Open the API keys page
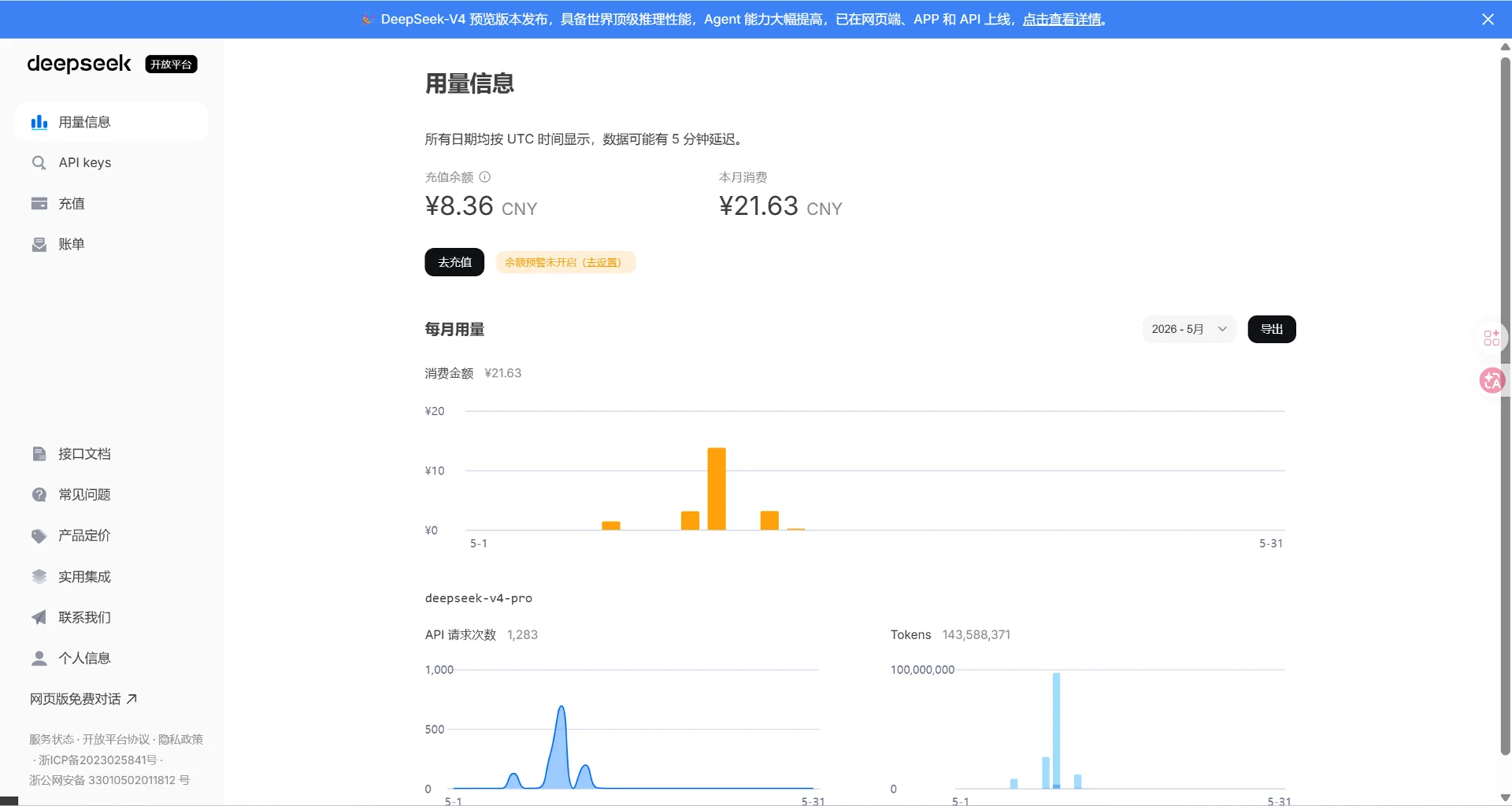 click(x=111, y=163)
